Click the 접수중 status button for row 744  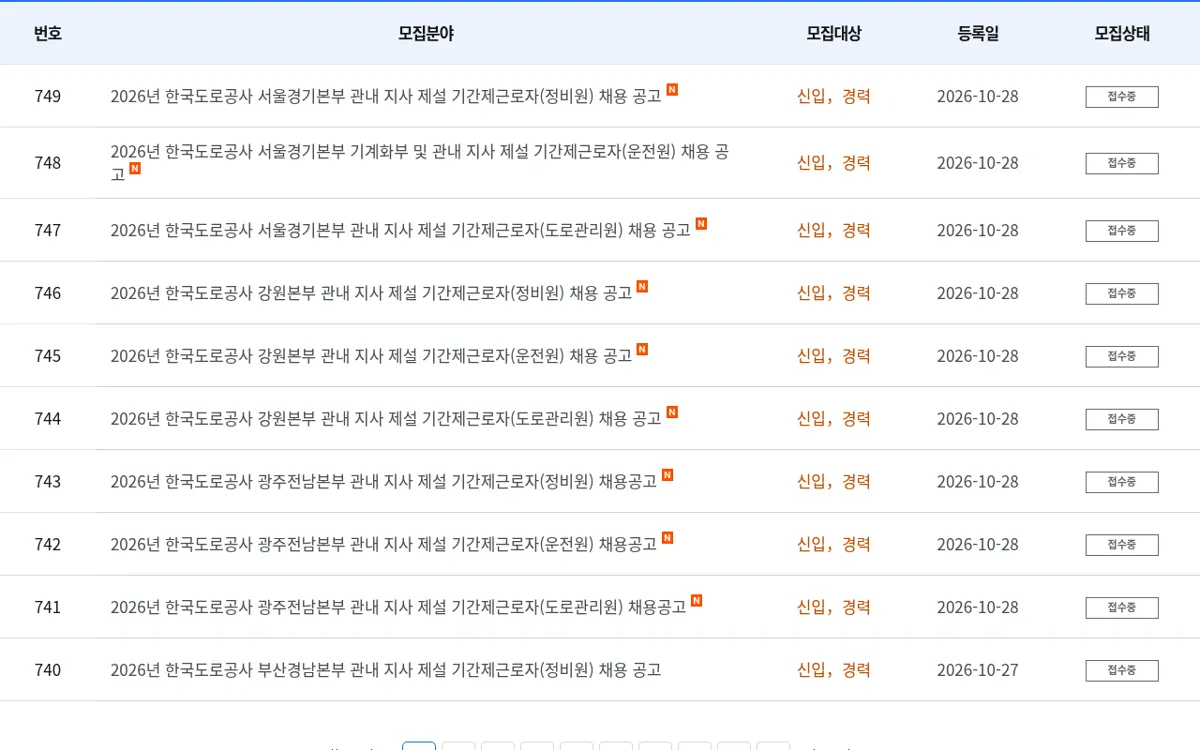(1122, 419)
